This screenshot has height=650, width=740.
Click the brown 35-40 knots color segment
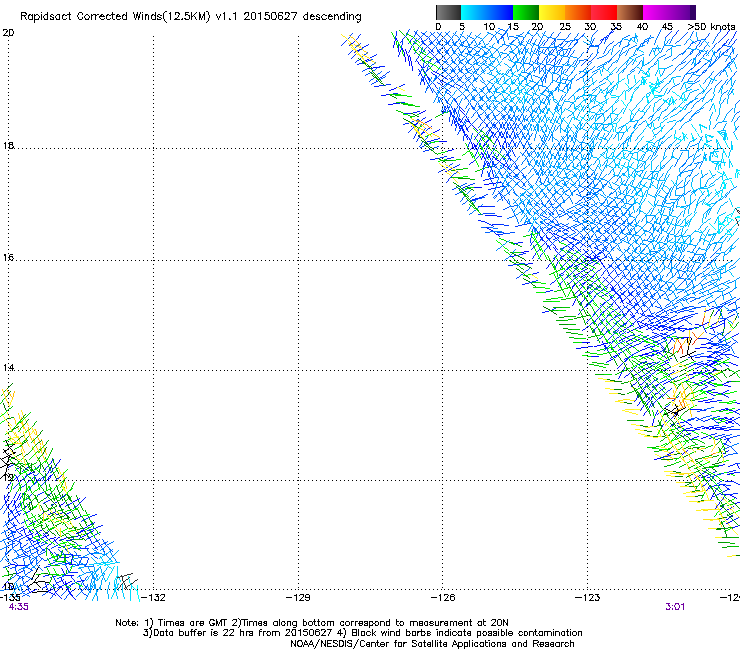click(x=630, y=12)
